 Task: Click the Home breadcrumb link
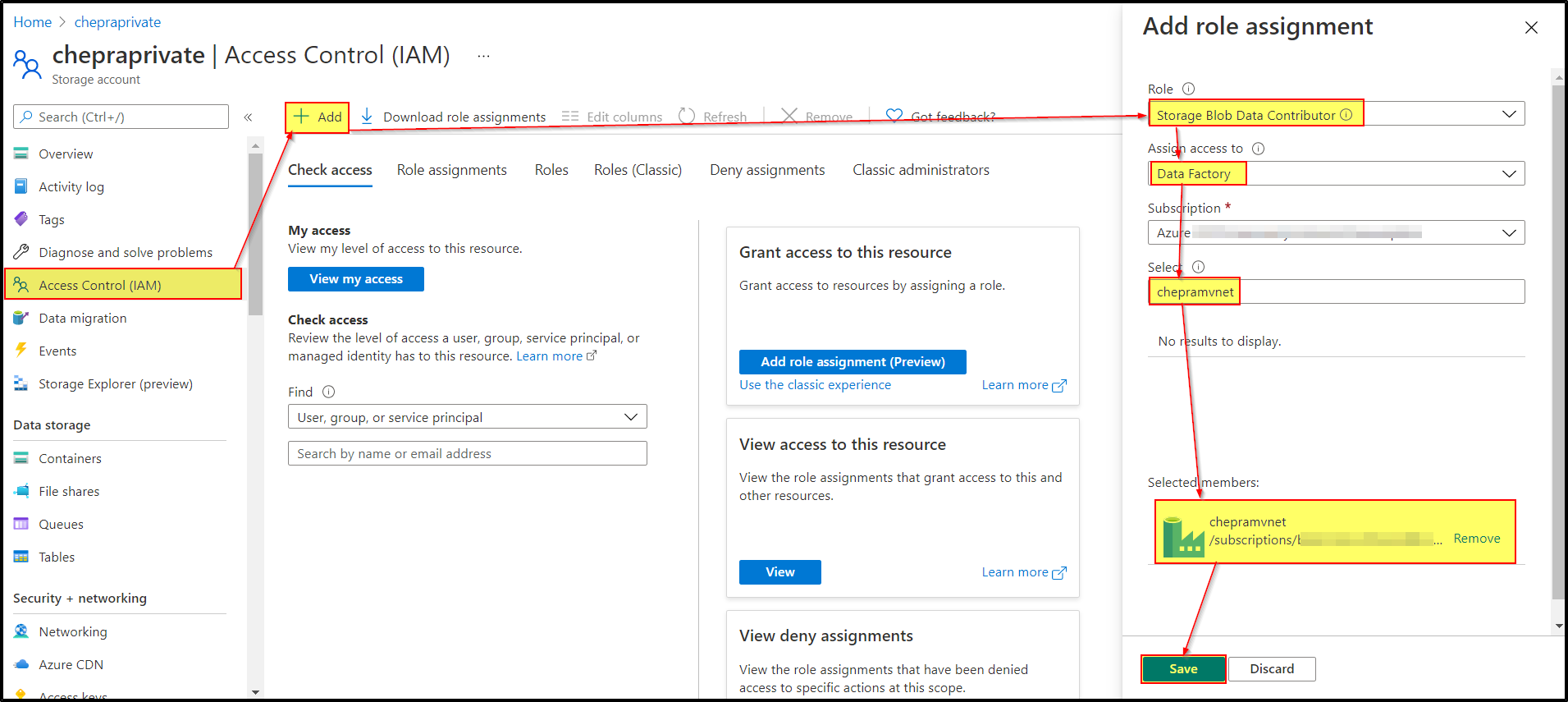tap(33, 22)
